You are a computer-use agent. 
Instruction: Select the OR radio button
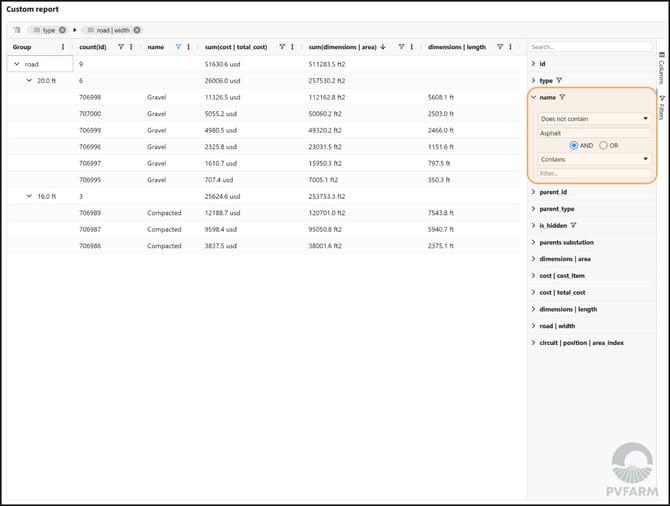click(x=603, y=145)
